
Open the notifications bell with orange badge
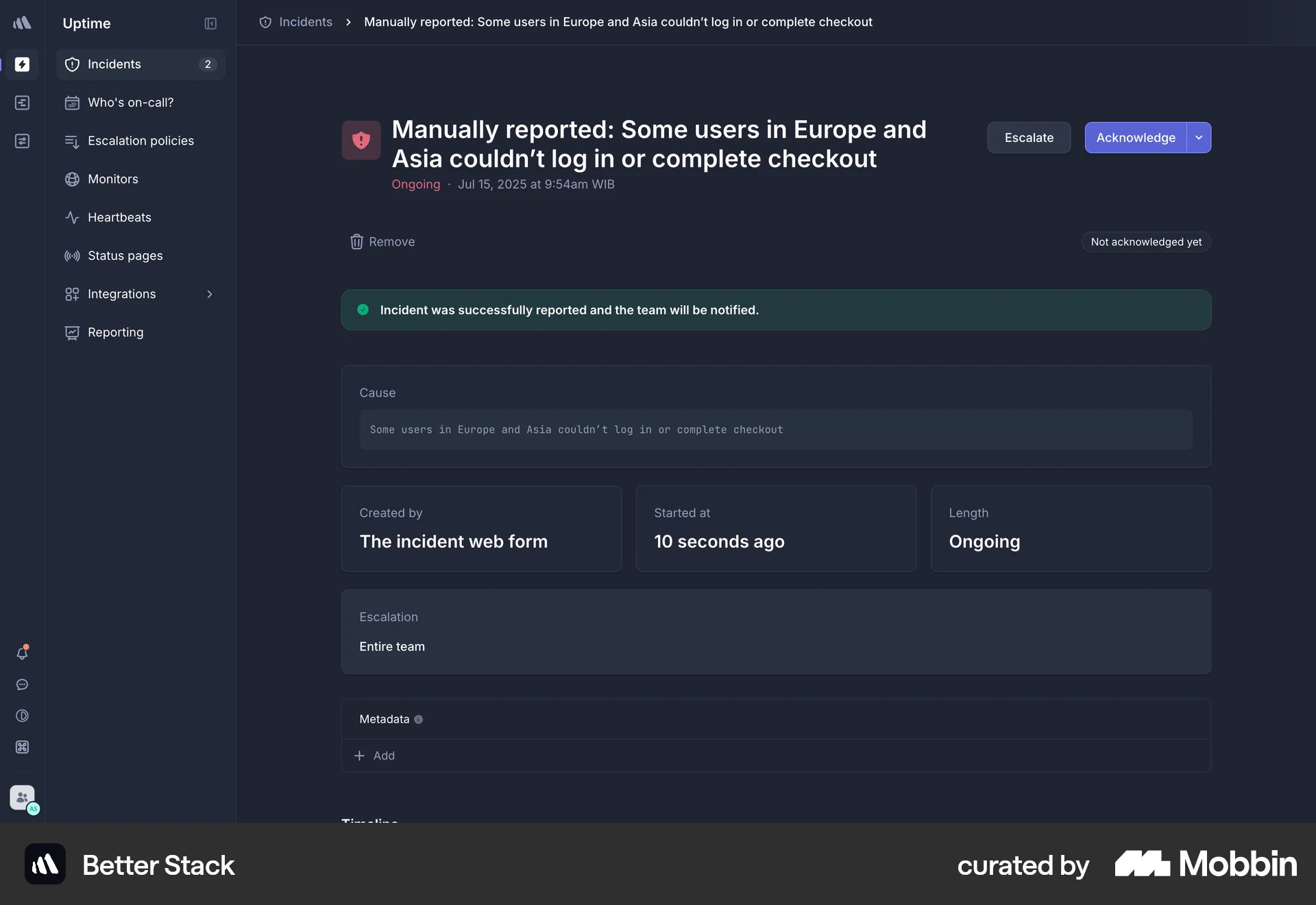(23, 653)
